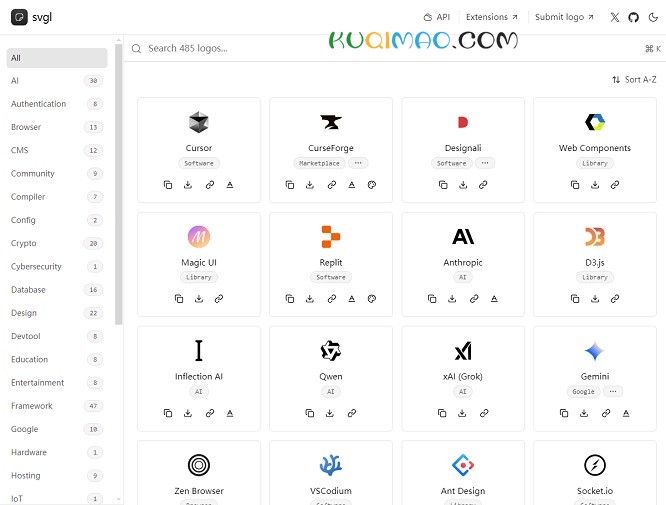Open Magic UI website link icon

tap(219, 299)
